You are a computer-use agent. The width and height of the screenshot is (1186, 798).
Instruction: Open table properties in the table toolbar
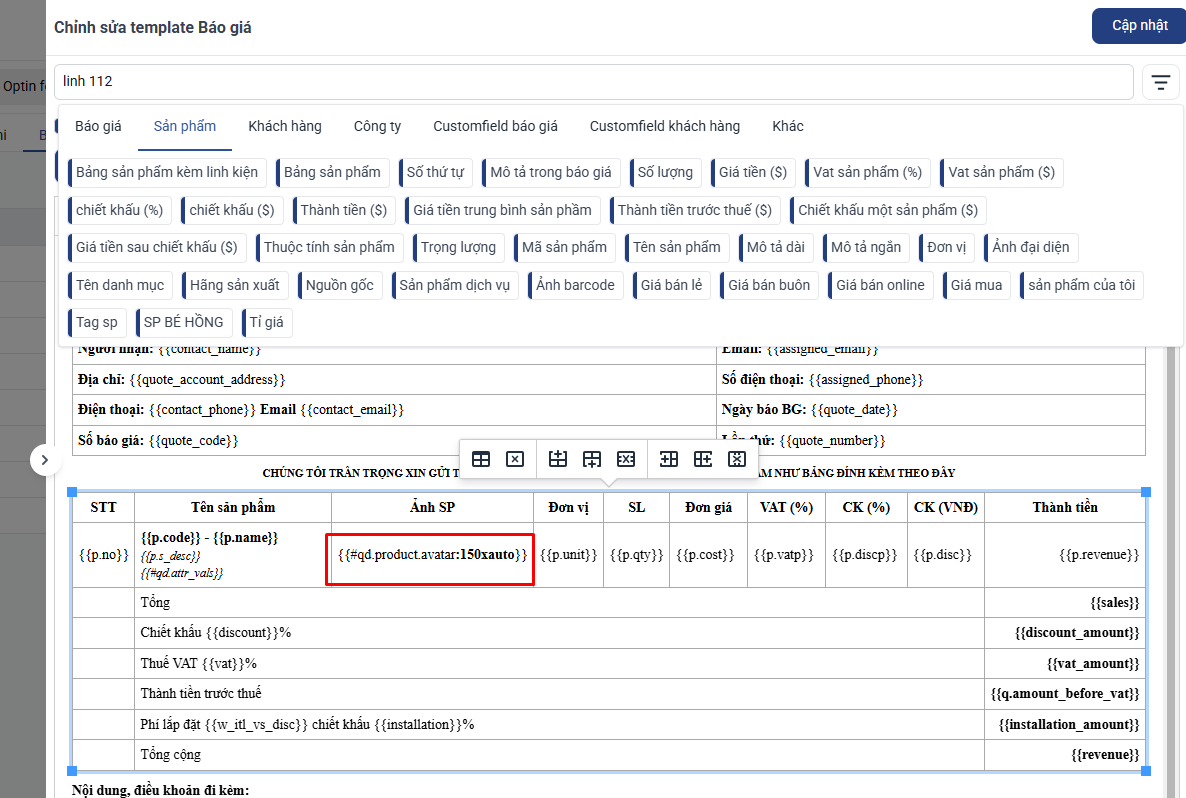tap(481, 459)
